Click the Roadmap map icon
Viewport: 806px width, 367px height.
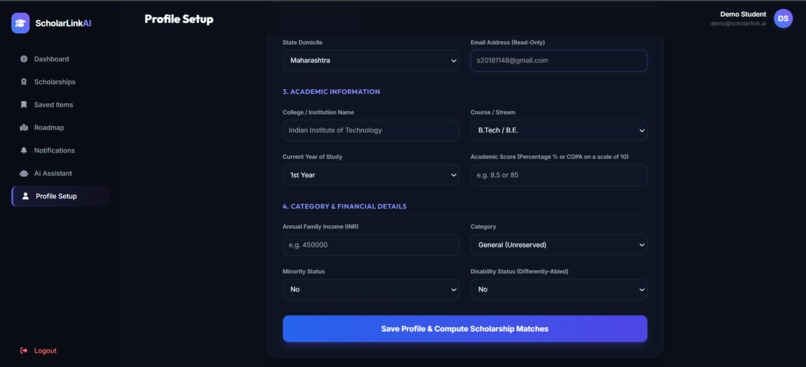pyautogui.click(x=24, y=127)
